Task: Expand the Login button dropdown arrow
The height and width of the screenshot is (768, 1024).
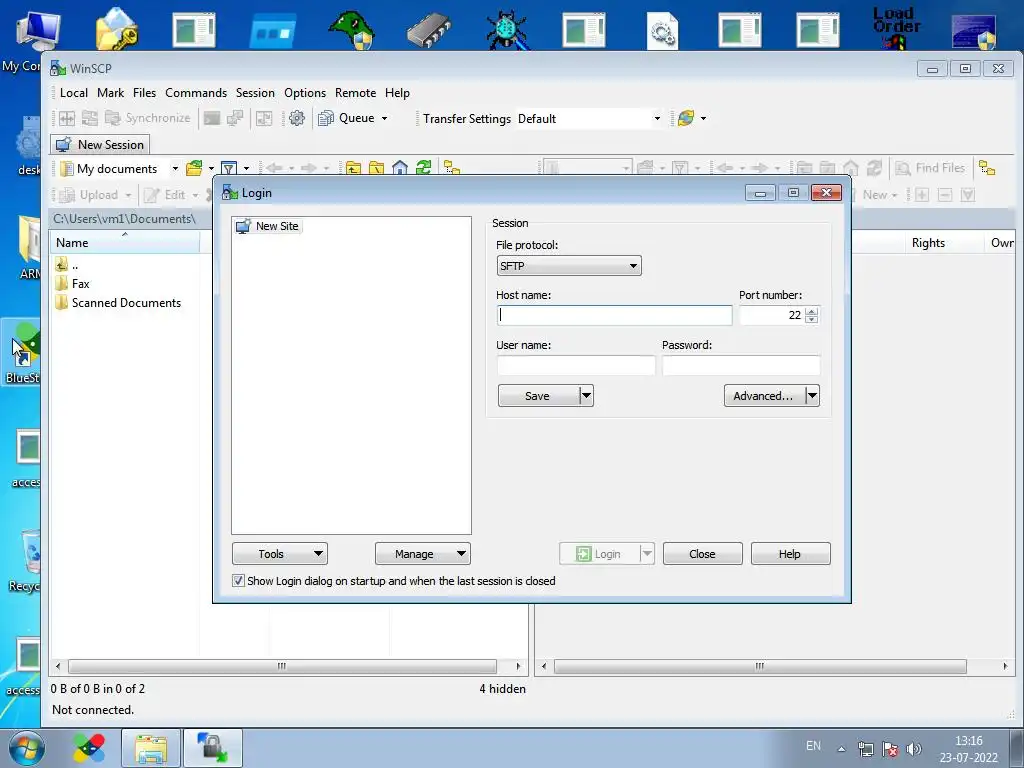Action: coord(647,554)
